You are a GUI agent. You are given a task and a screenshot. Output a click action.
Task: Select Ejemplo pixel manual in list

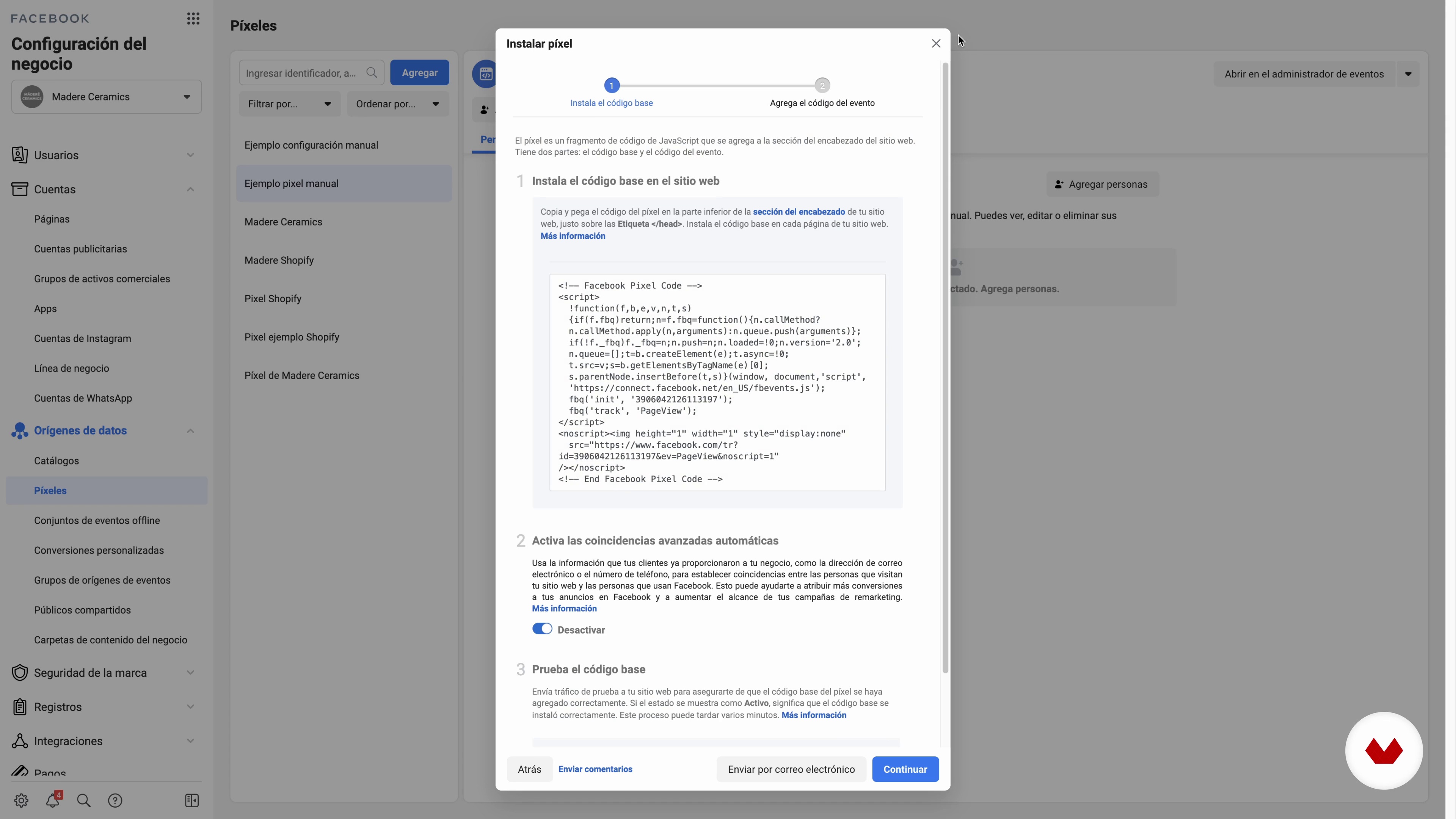344,184
